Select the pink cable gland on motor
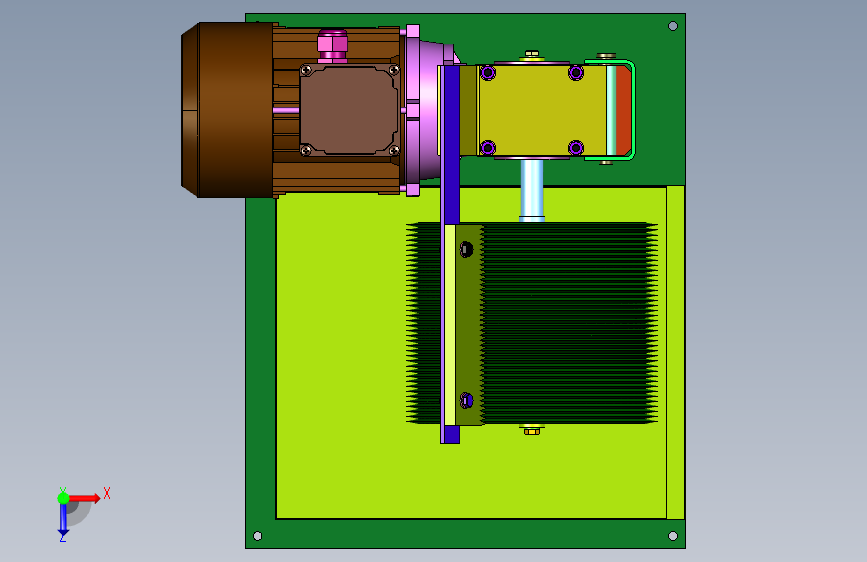 click(x=332, y=45)
